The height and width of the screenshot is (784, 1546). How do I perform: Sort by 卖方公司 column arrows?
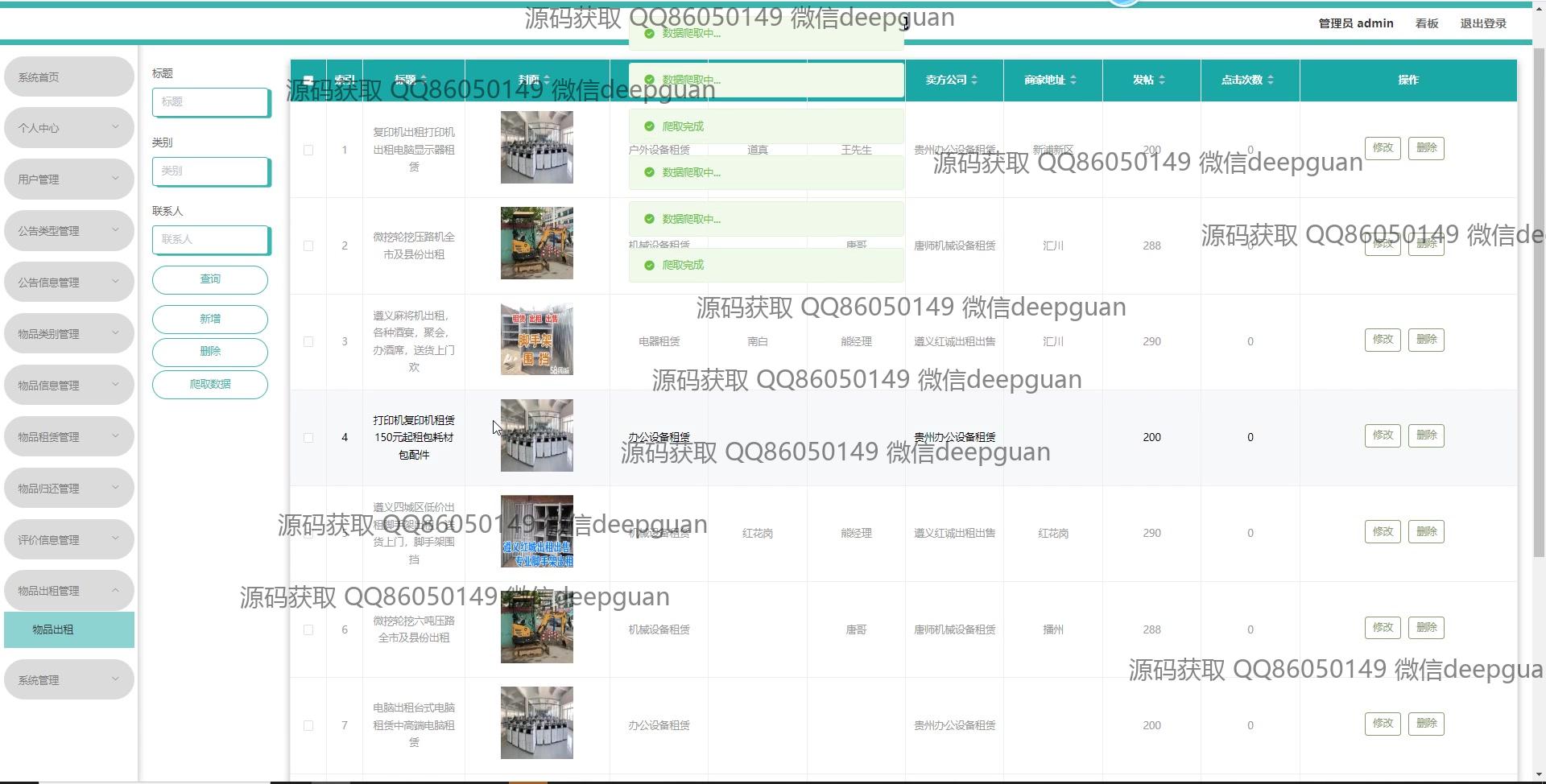(974, 80)
